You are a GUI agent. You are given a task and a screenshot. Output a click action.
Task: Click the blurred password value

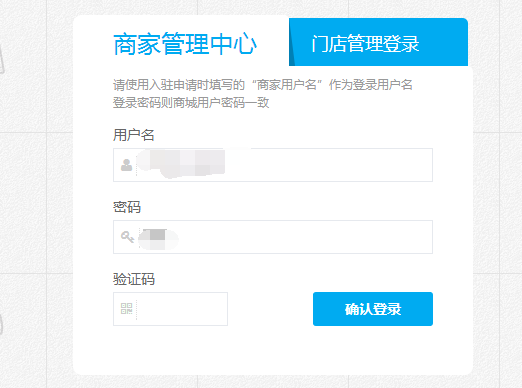pos(158,239)
